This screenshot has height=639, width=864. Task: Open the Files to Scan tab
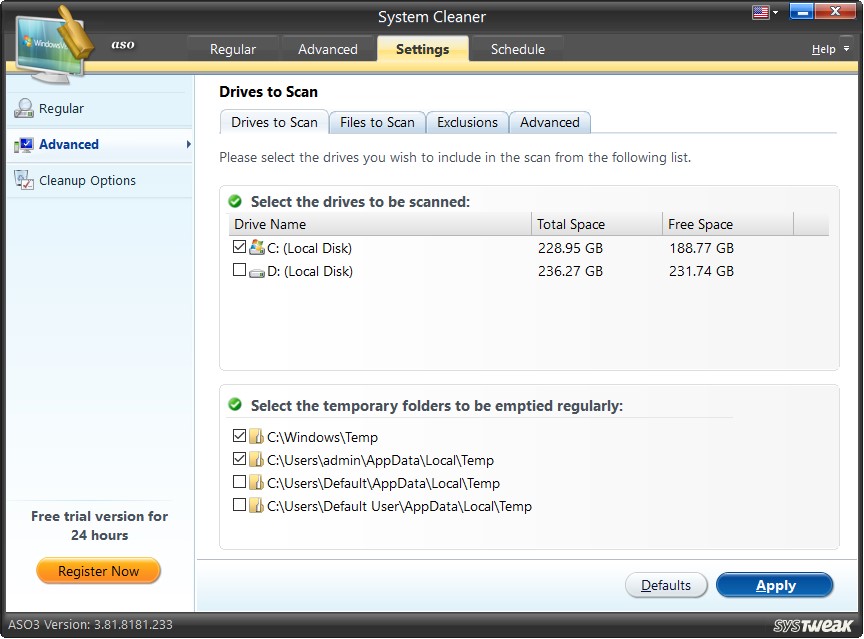pyautogui.click(x=377, y=122)
